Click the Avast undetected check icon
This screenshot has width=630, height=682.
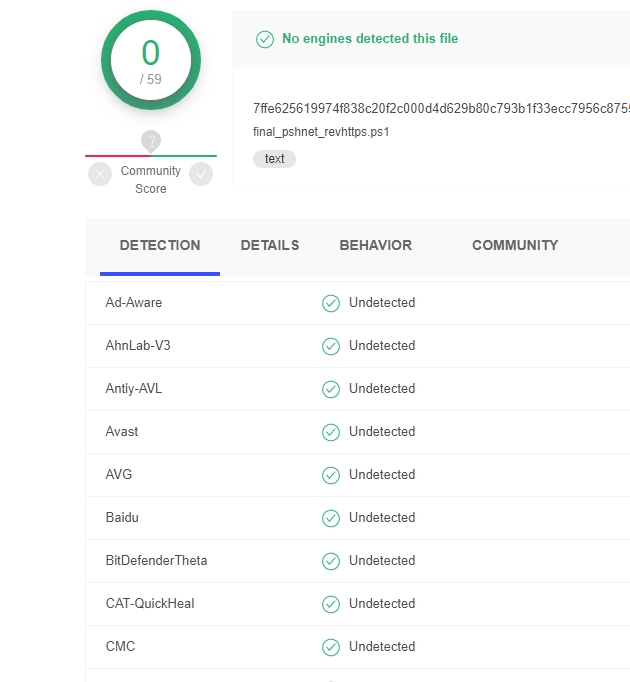tap(331, 432)
